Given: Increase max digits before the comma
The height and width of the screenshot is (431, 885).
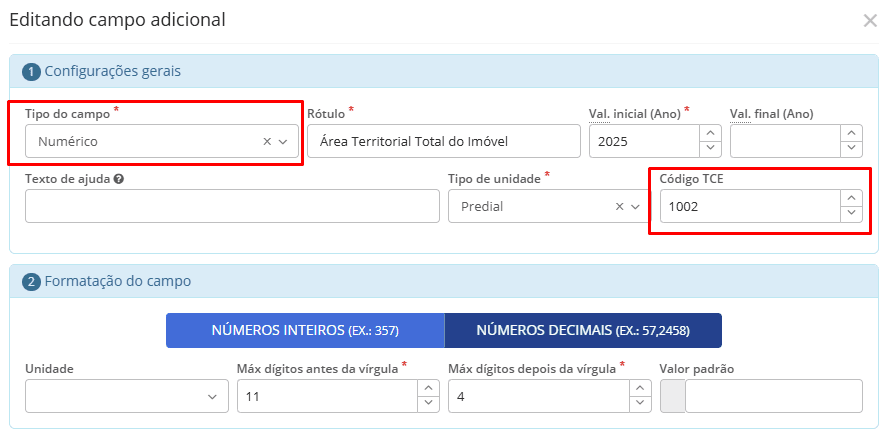Looking at the screenshot, I should (427, 388).
